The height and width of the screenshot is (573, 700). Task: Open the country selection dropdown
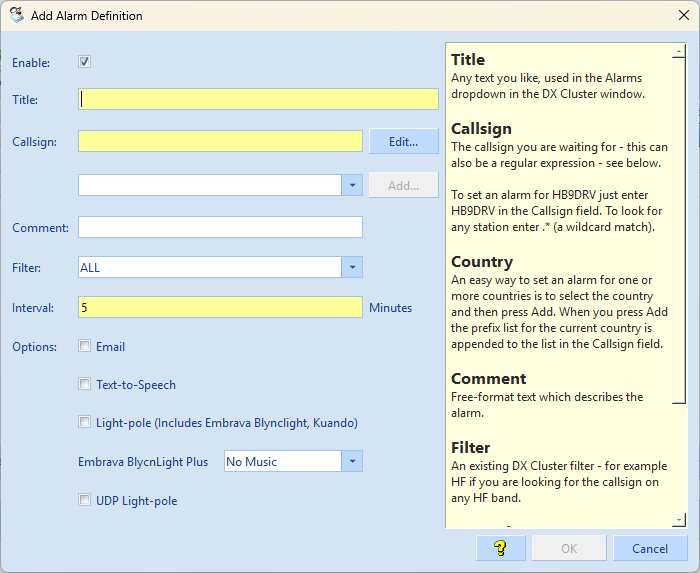(351, 185)
